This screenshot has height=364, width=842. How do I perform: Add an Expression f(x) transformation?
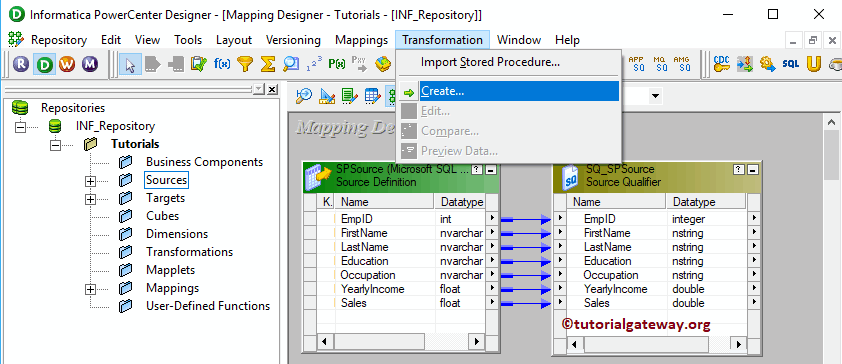coord(222,65)
